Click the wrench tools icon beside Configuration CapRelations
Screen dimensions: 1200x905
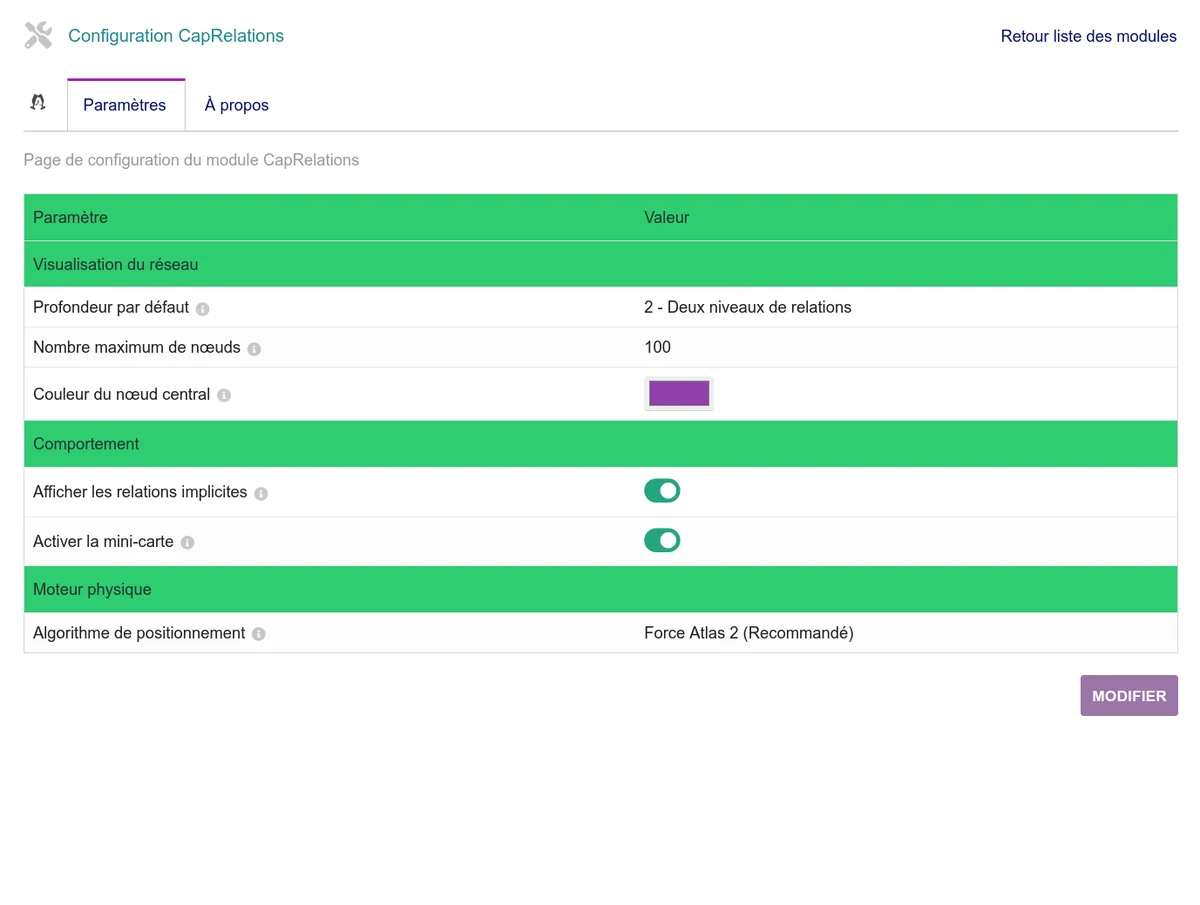tap(38, 36)
